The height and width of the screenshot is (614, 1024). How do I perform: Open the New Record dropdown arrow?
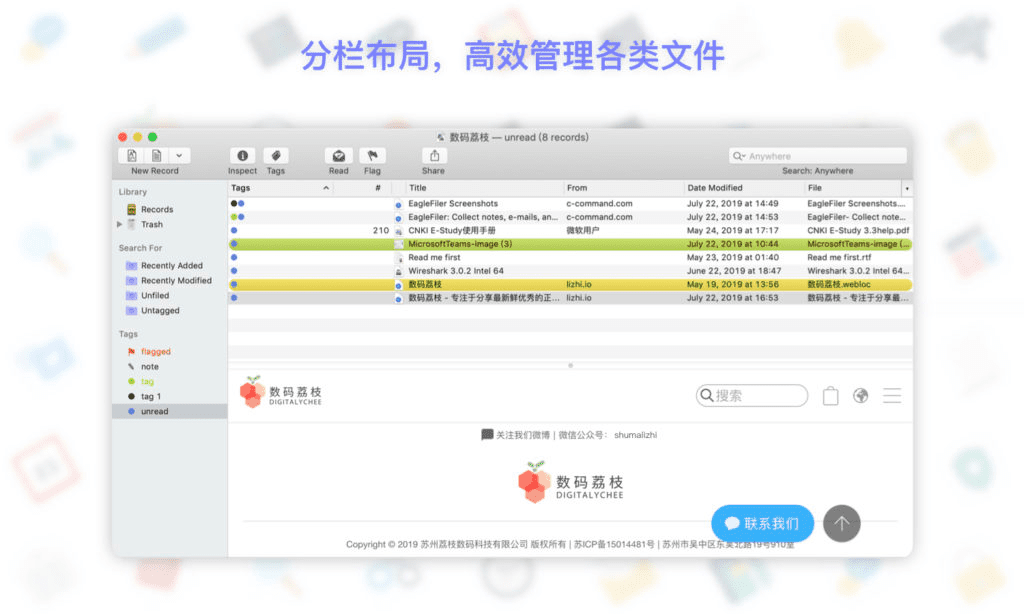[x=179, y=155]
